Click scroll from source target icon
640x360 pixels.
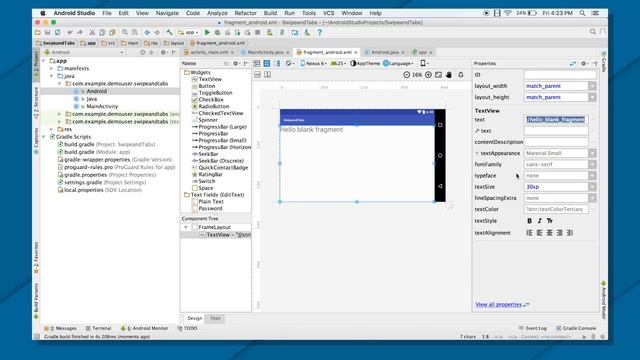click(x=142, y=52)
